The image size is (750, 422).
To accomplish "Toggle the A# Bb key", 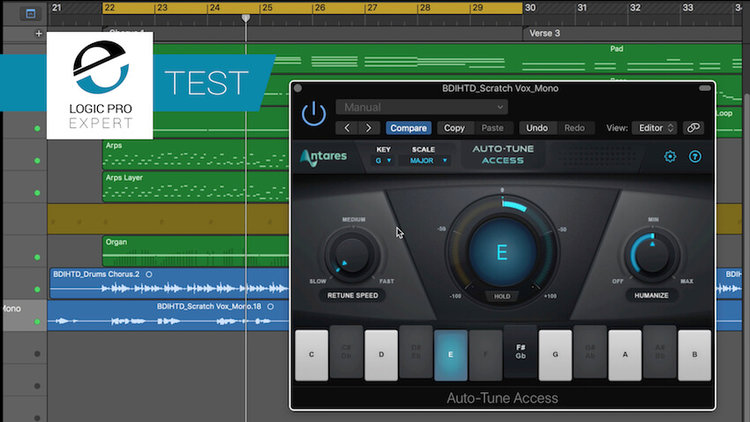I will [660, 352].
